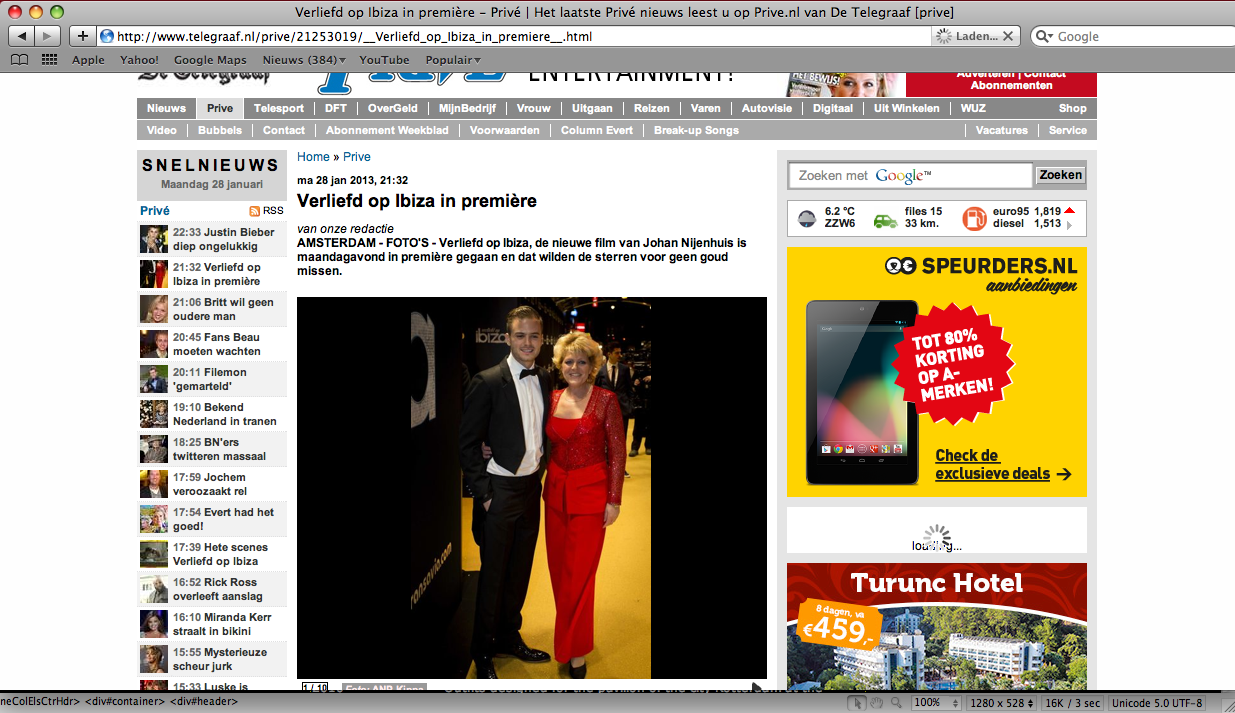Image resolution: width=1235 pixels, height=713 pixels.
Task: Select the hand pan tool in status bar
Action: (x=877, y=703)
